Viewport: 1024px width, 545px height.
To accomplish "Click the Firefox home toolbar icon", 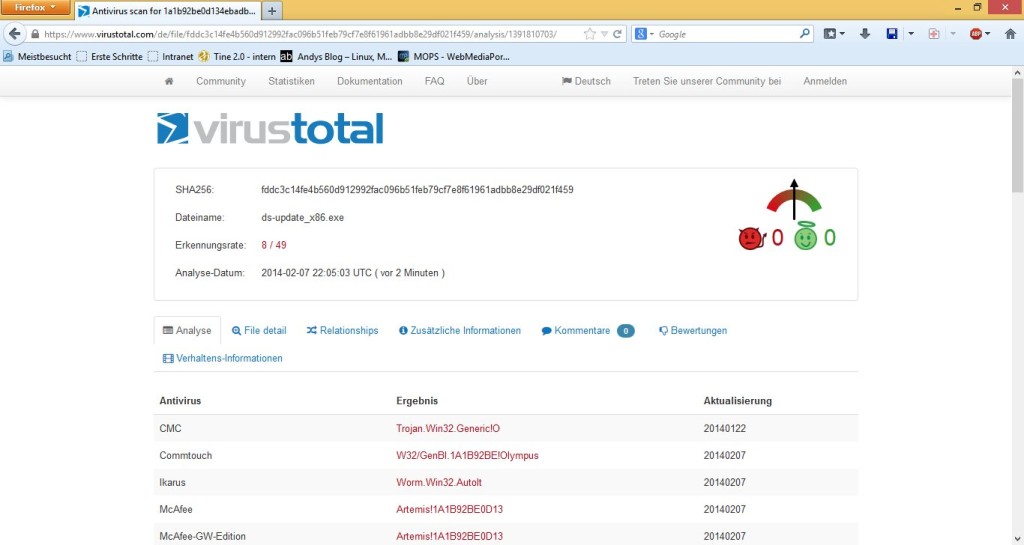I will tap(1012, 33).
